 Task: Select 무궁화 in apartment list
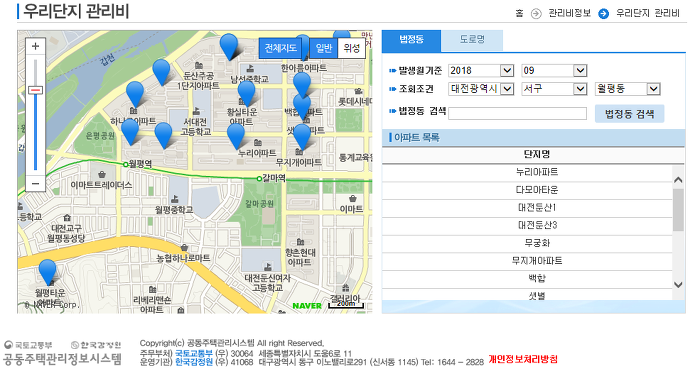pos(528,243)
